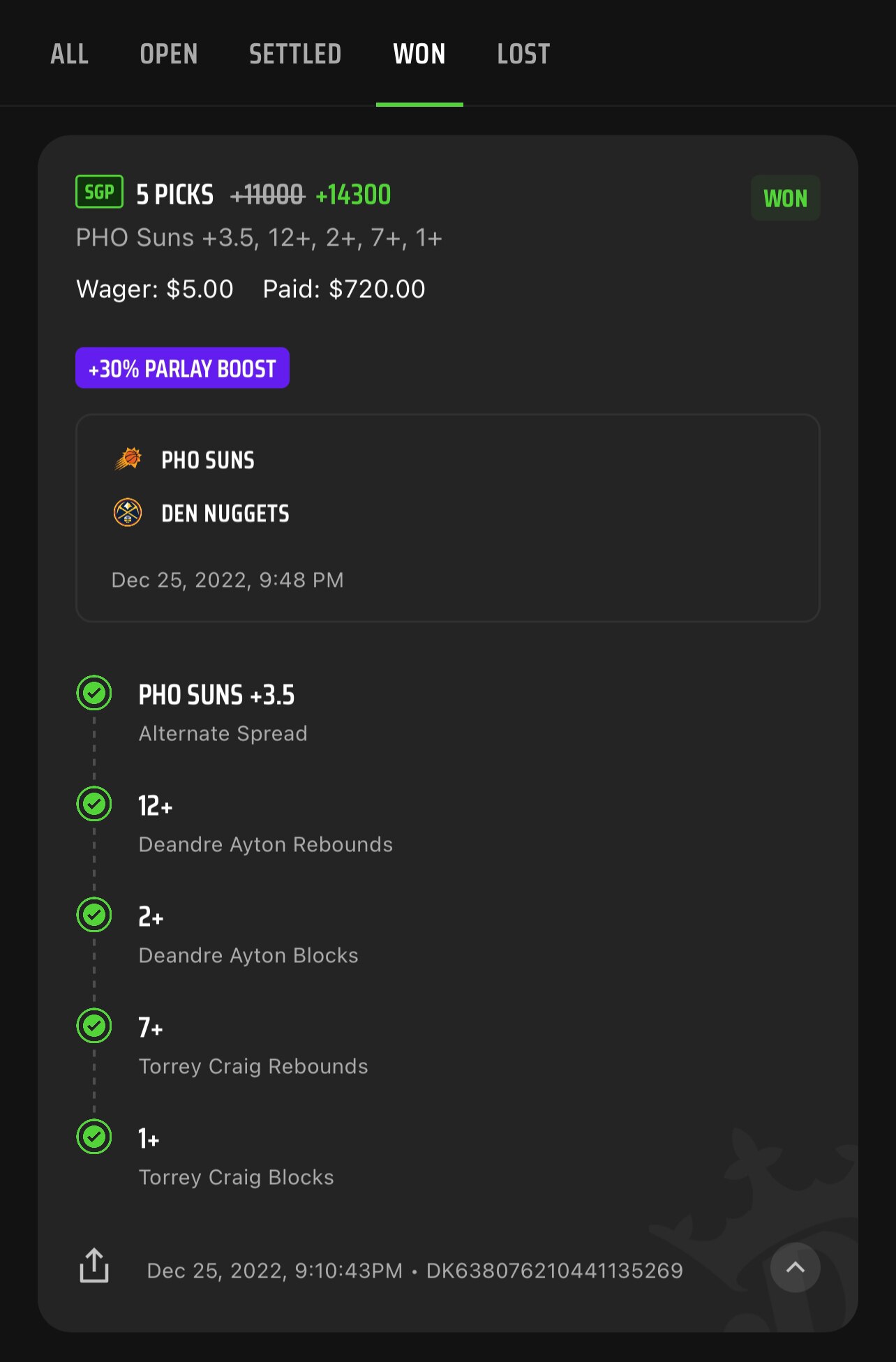This screenshot has width=896, height=1362.
Task: Tap the share bet slip icon
Action: click(x=94, y=1266)
